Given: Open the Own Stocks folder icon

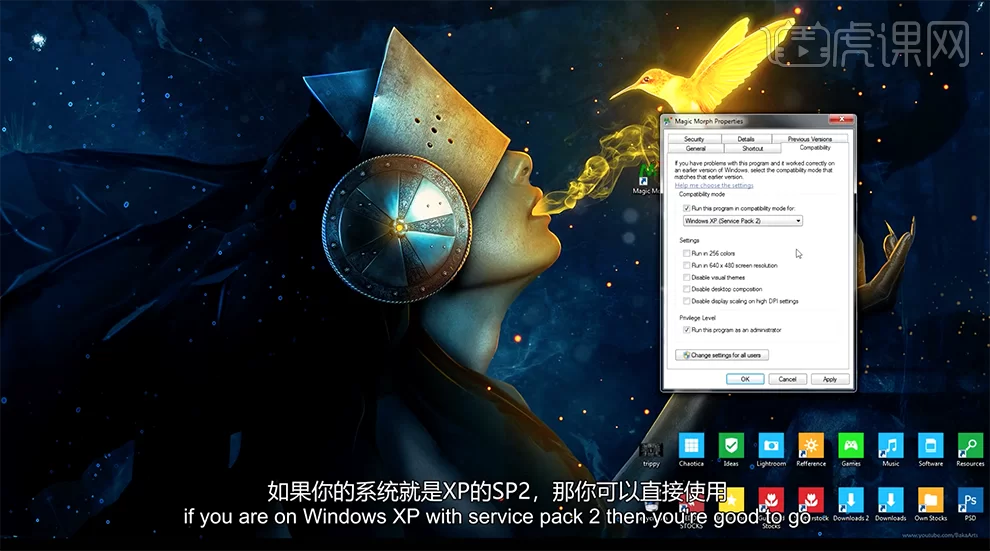Looking at the screenshot, I should coord(930,499).
